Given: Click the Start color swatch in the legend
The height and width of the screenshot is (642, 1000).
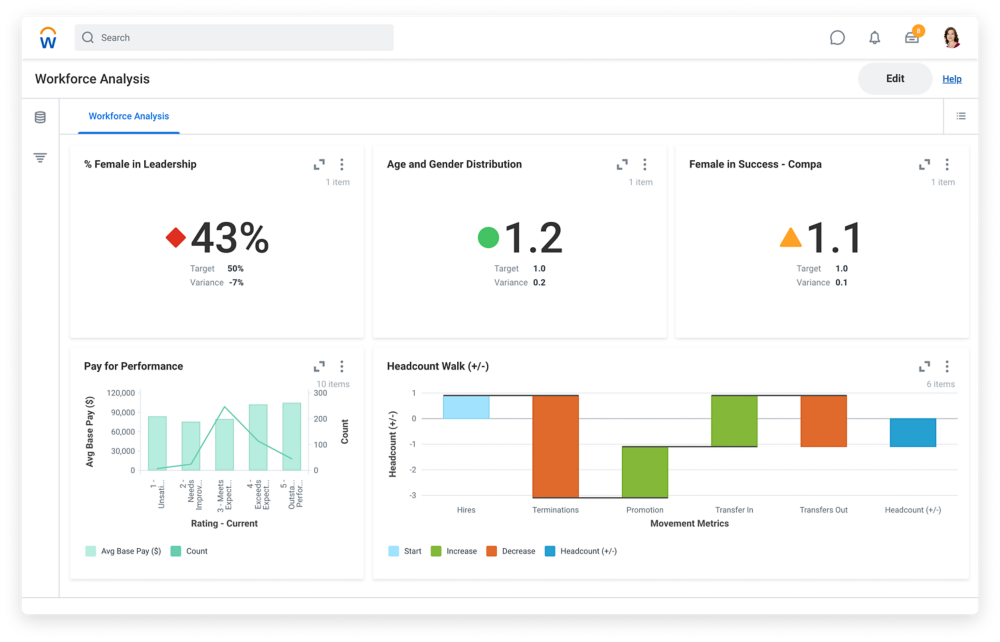Looking at the screenshot, I should click(x=394, y=550).
